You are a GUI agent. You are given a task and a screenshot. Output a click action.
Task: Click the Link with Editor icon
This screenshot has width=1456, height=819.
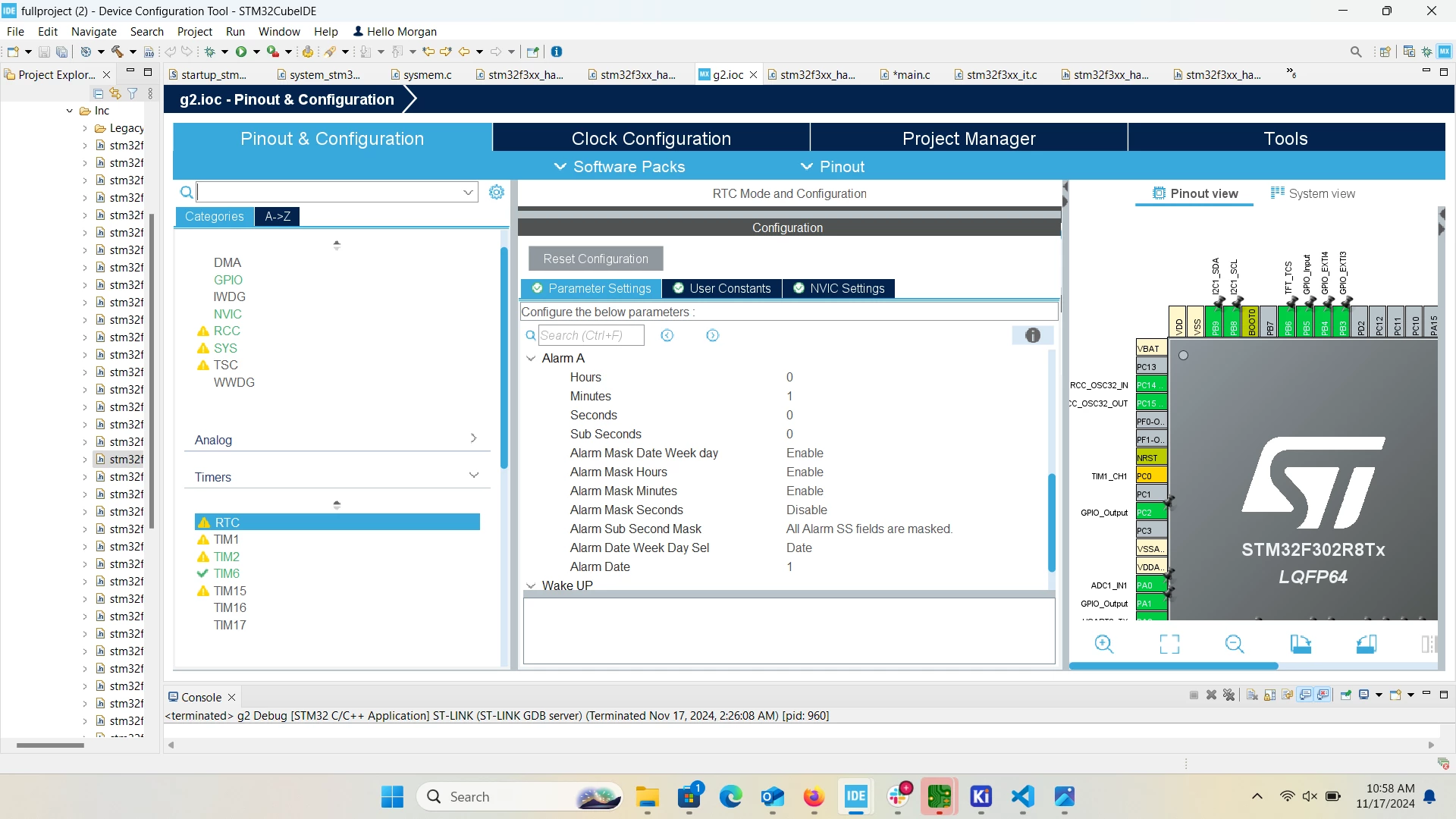[x=115, y=93]
